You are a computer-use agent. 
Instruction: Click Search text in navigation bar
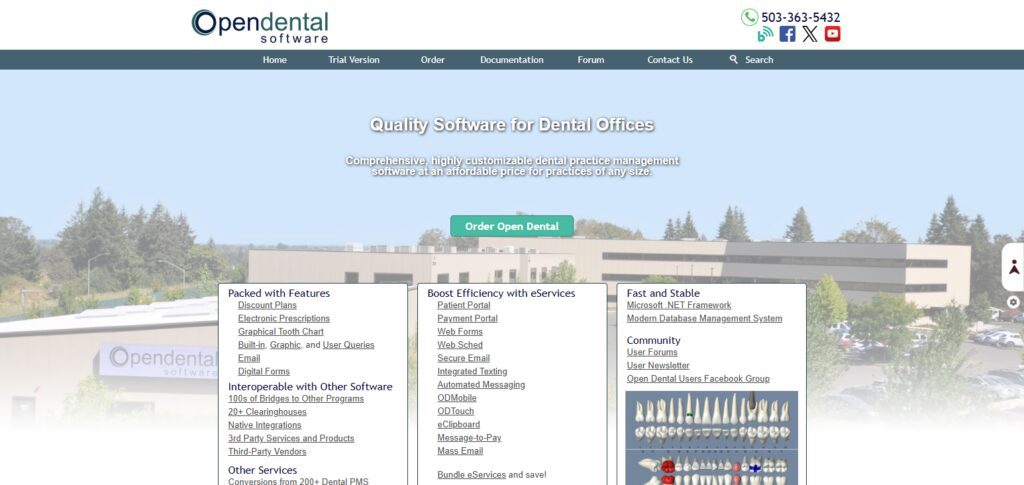click(x=759, y=59)
